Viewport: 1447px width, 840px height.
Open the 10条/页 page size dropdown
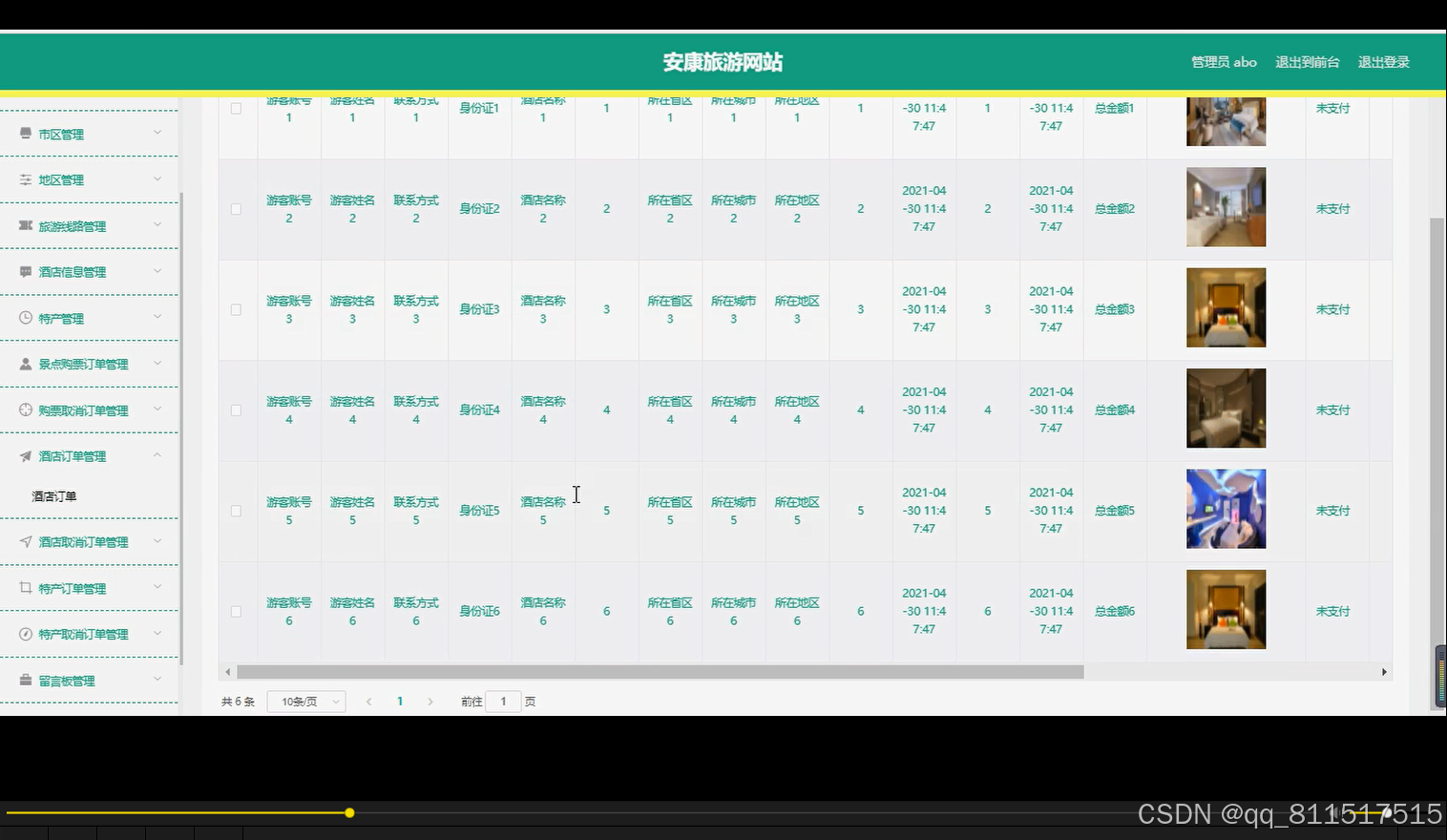(306, 702)
